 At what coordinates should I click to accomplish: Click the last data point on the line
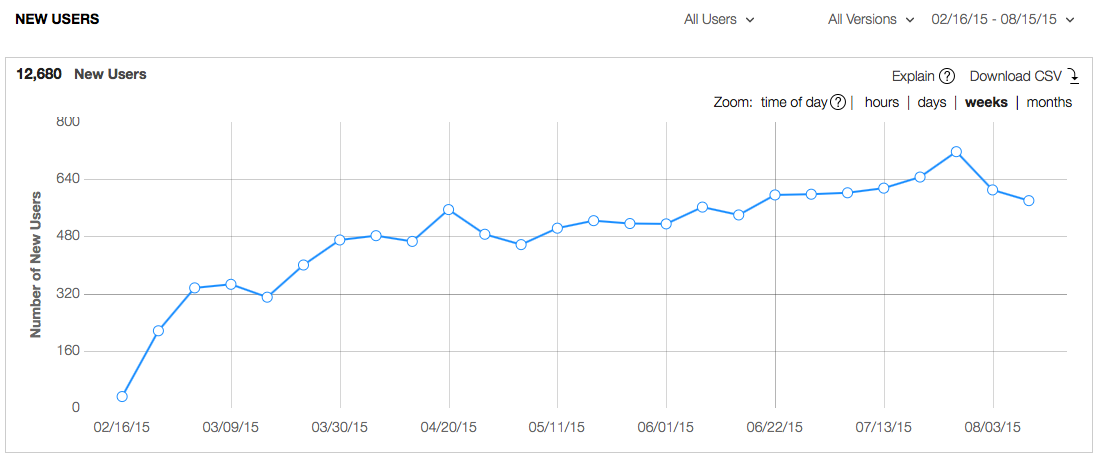(x=1029, y=200)
